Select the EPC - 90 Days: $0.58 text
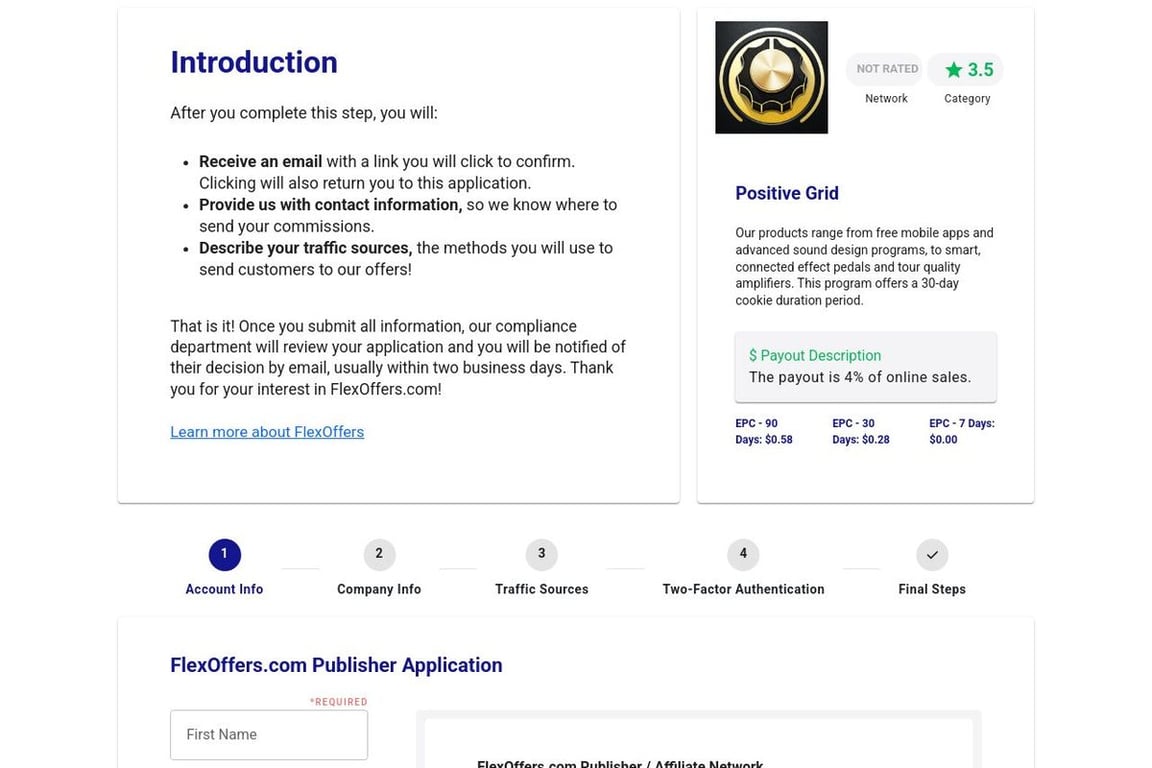 tap(764, 431)
